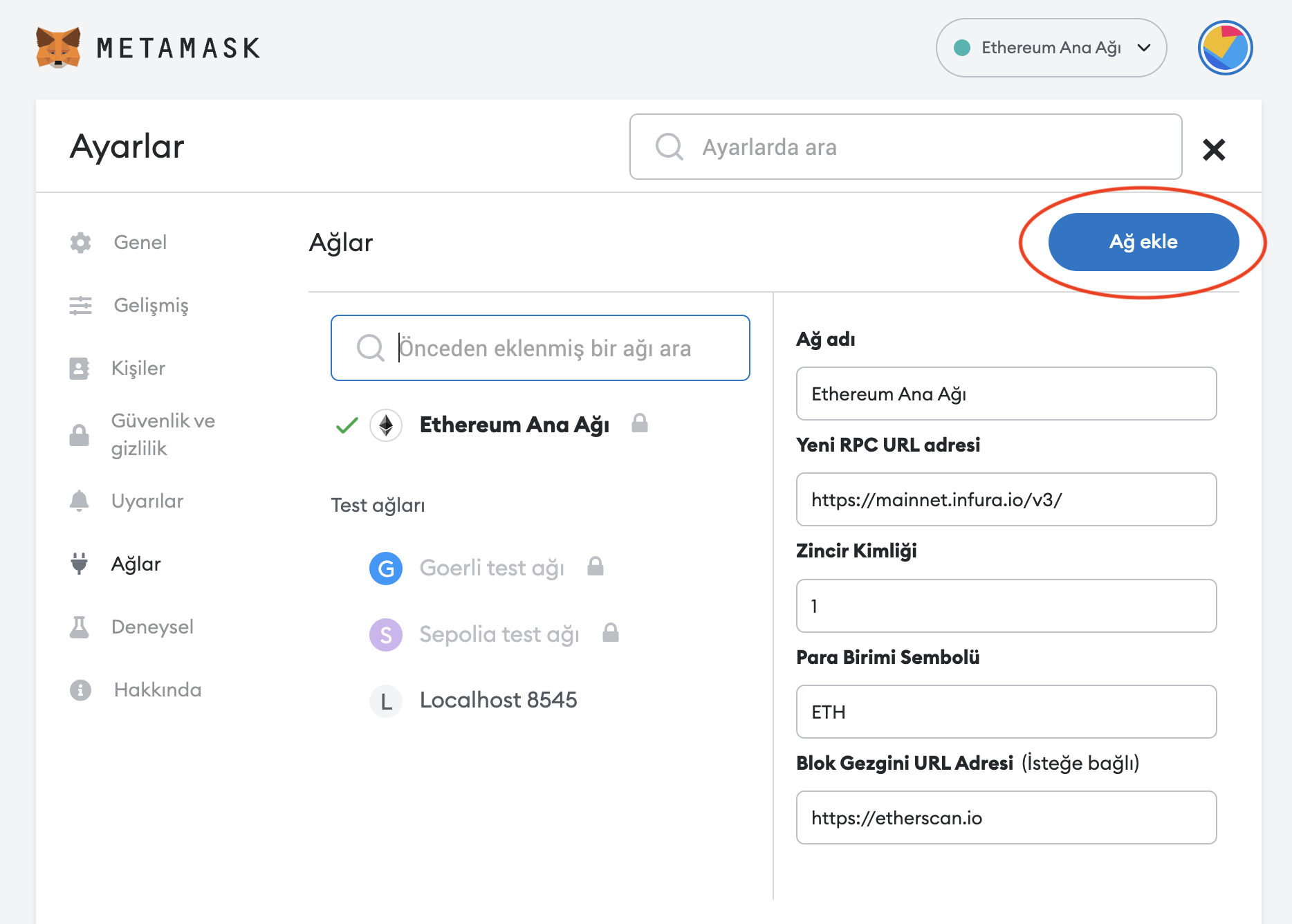1292x924 pixels.
Task: Open the Kişiler settings tab
Action: click(138, 368)
